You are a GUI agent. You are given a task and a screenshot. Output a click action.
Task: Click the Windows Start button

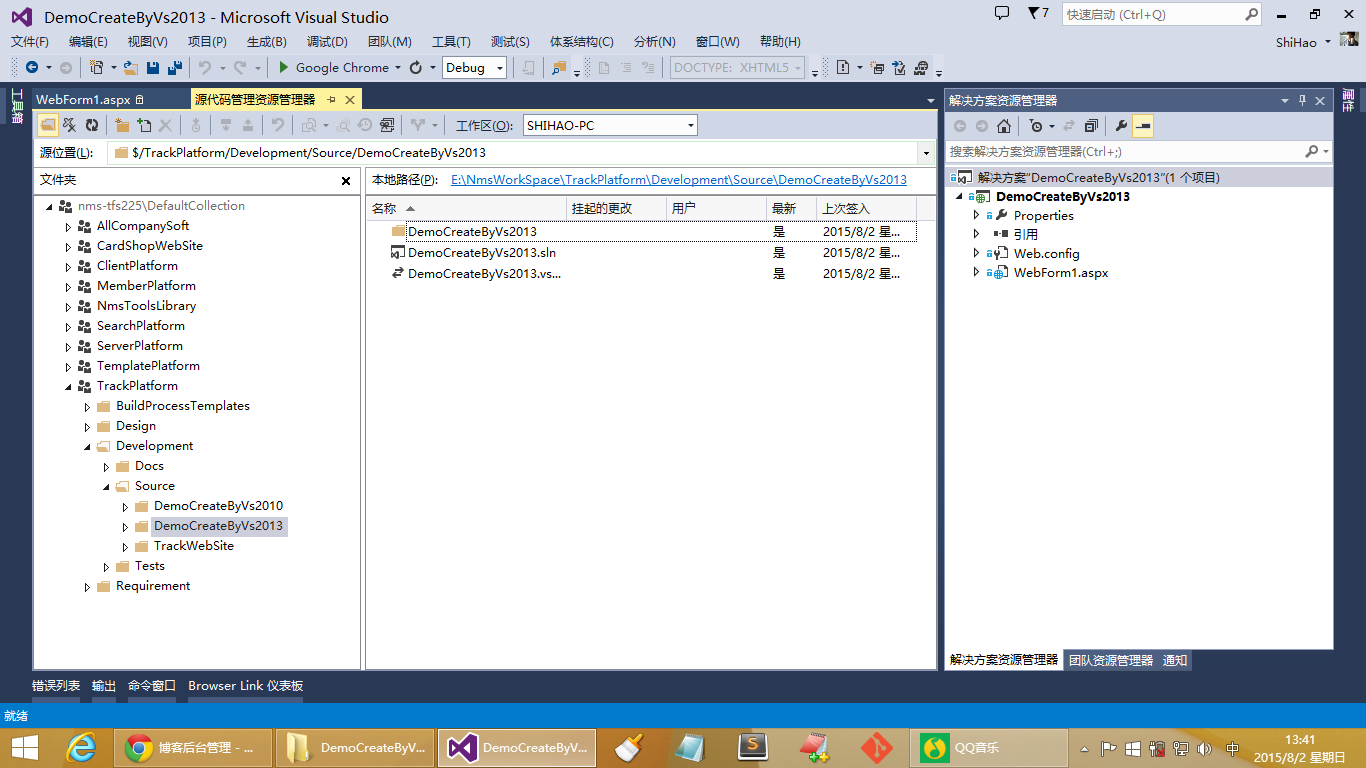25,747
